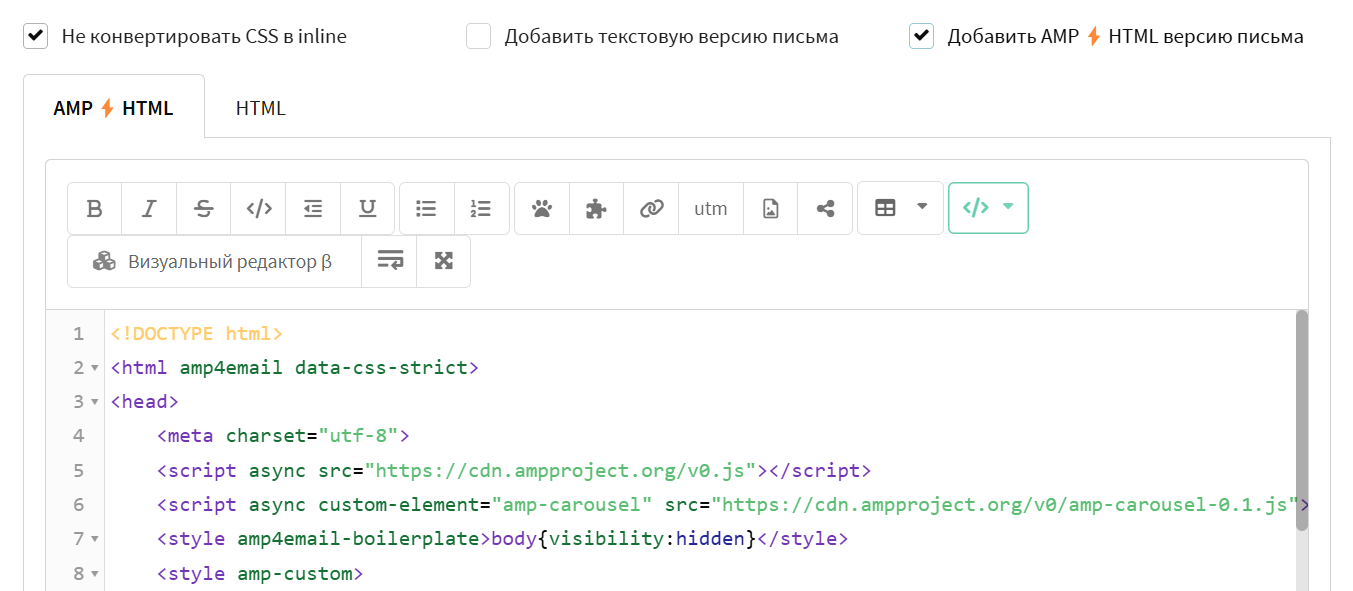Image resolution: width=1353 pixels, height=591 pixels.
Task: Switch to the HTML tab
Action: pos(261,108)
